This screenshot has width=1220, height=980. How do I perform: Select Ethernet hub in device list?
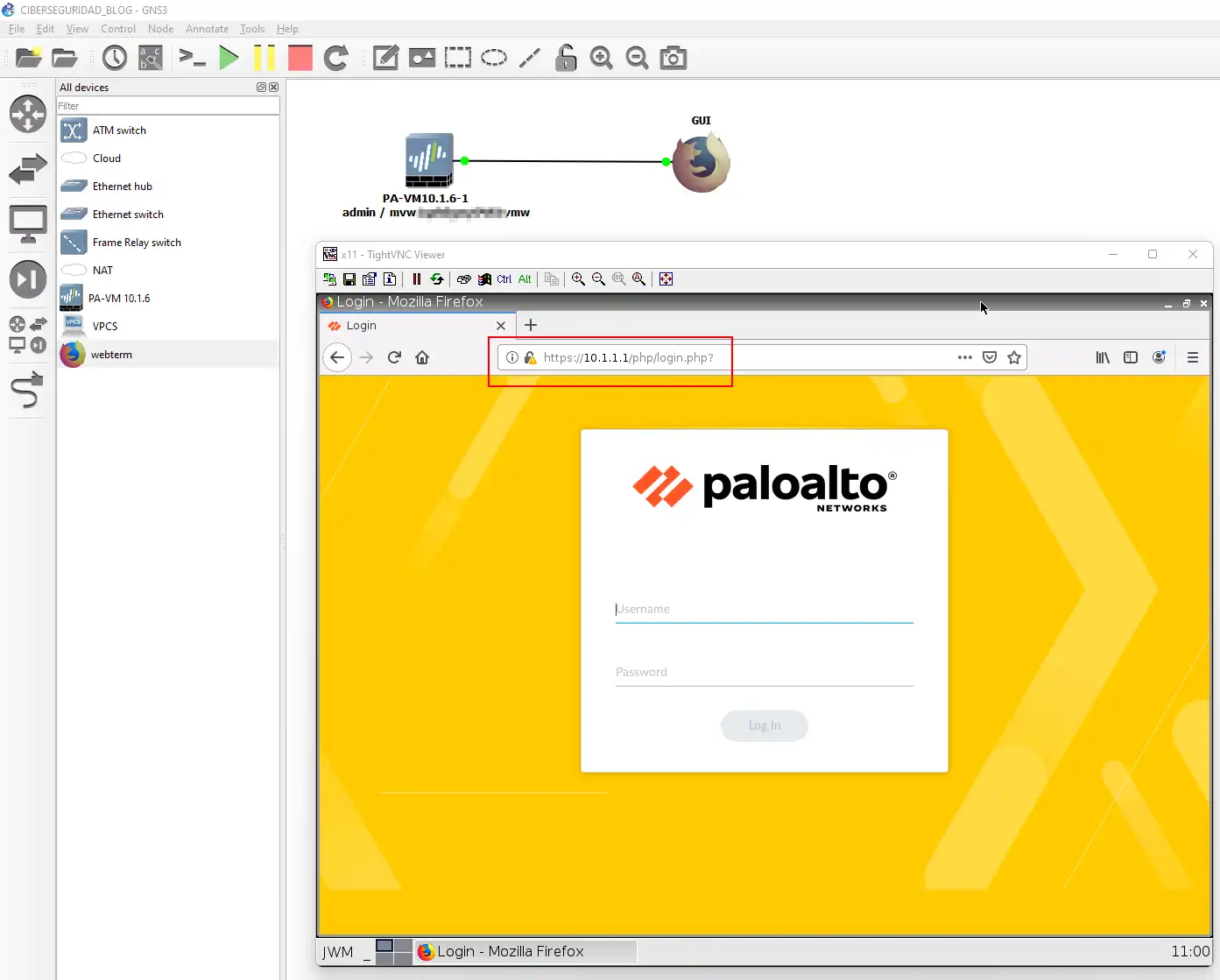168,187
